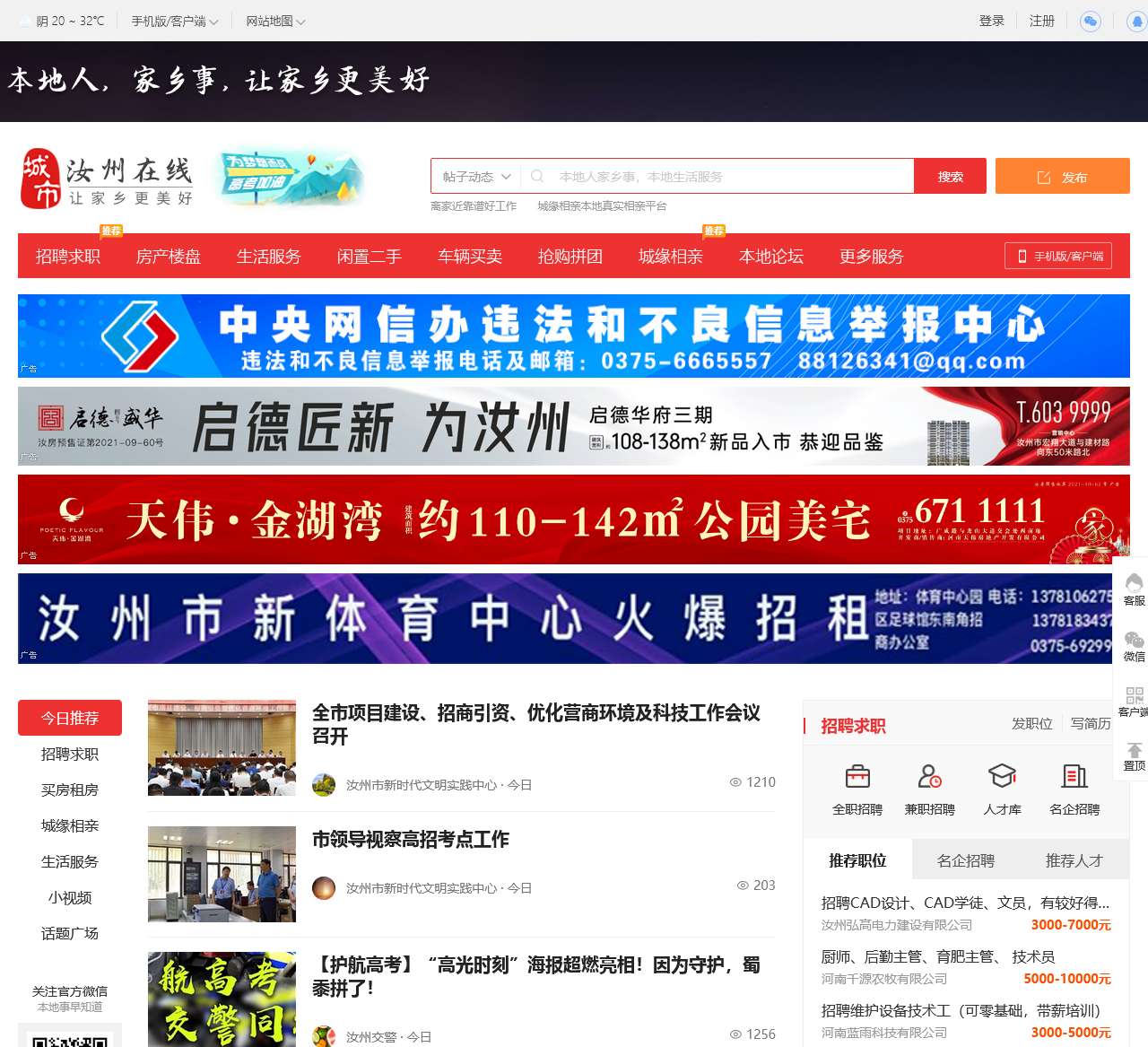This screenshot has height=1047, width=1148.
Task: Open 房产楼盘 navigation item
Action: click(169, 257)
